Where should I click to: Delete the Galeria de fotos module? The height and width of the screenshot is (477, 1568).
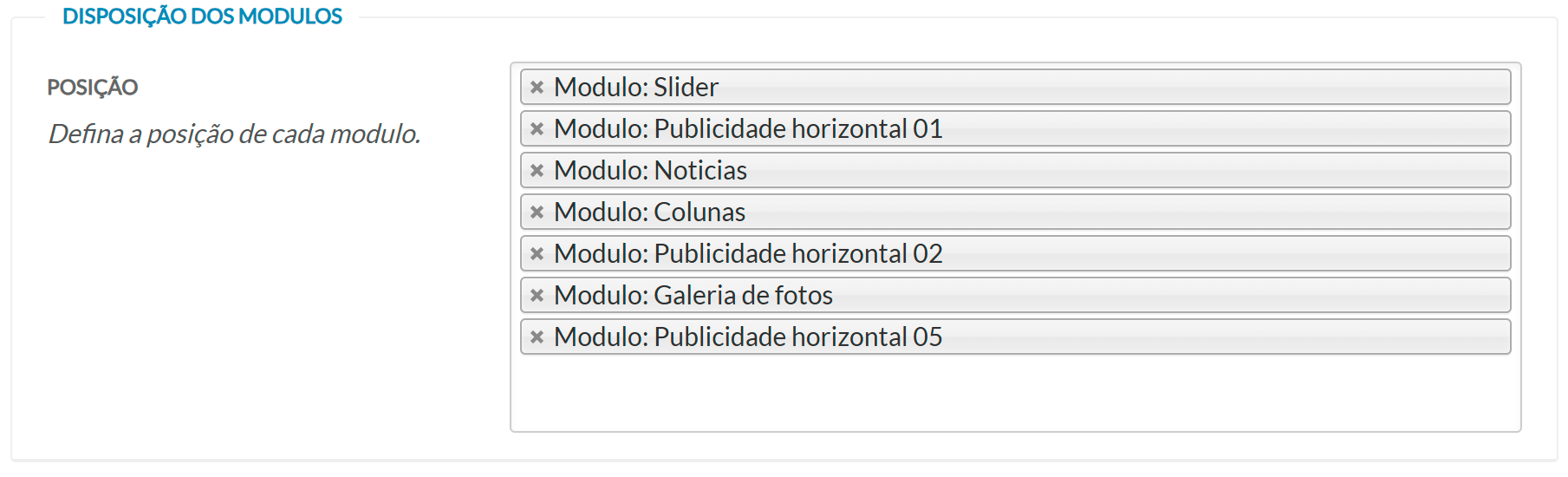click(537, 295)
